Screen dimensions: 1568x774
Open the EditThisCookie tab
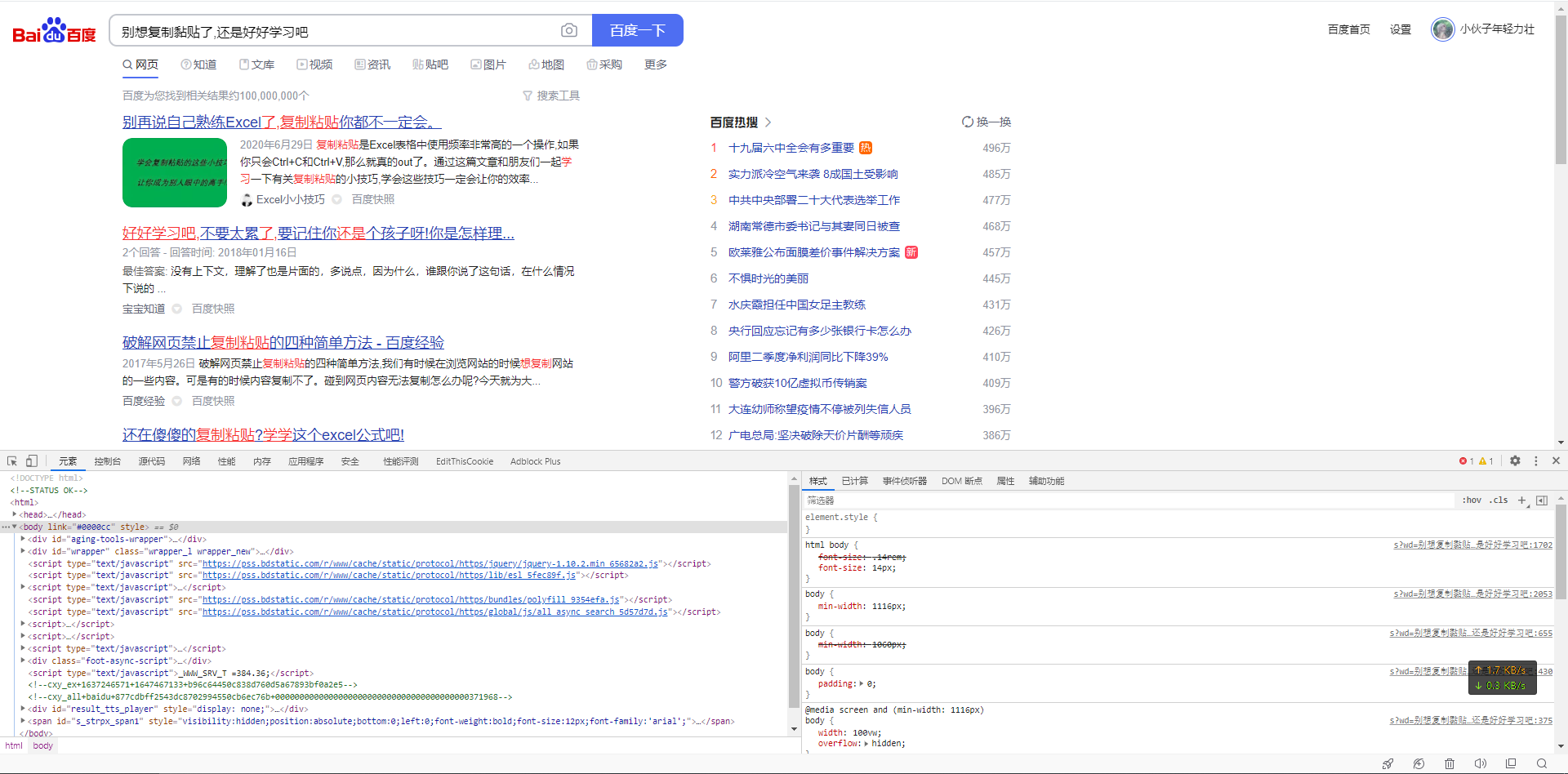coord(465,461)
